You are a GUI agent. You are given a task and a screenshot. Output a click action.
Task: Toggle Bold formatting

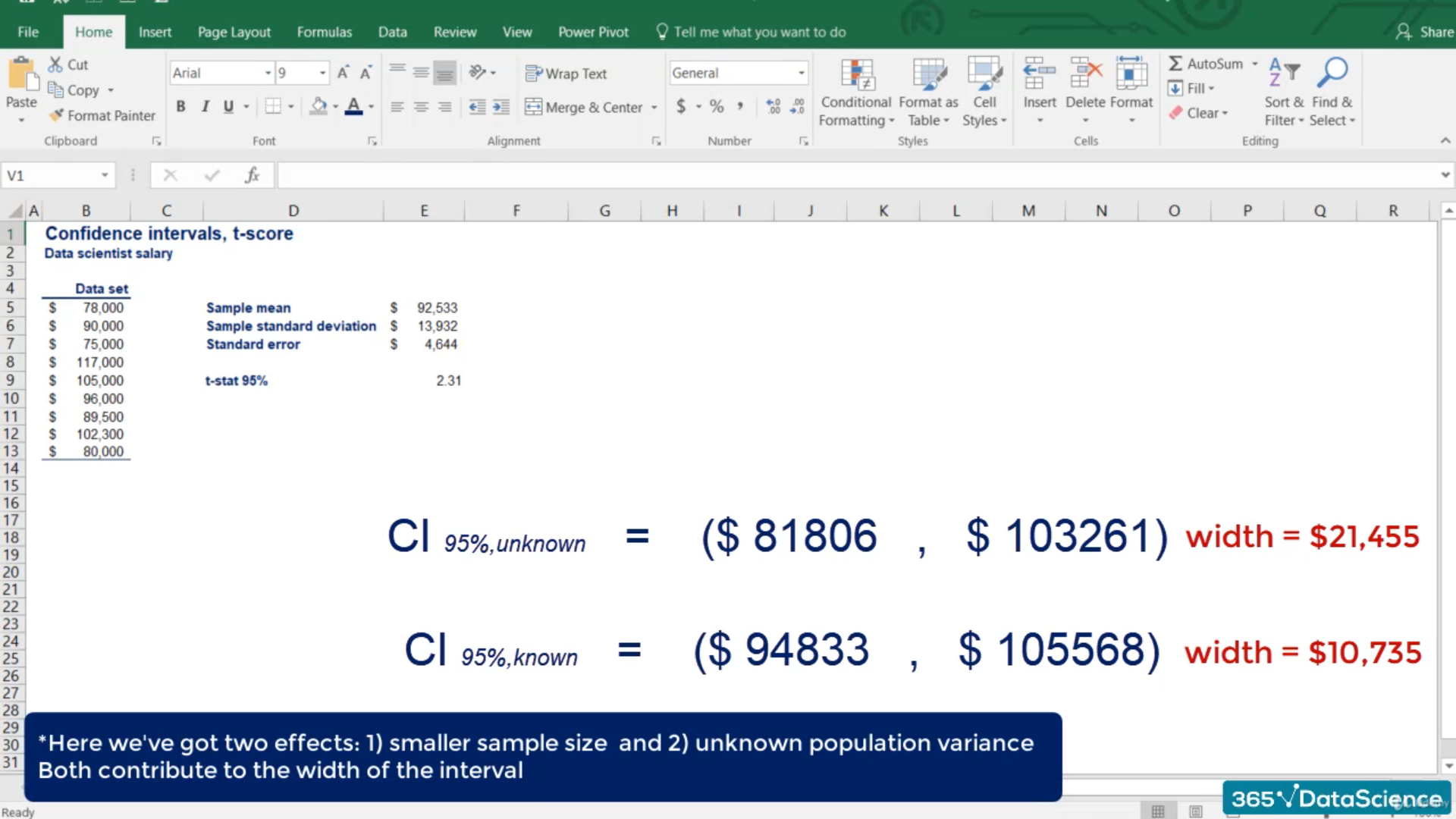pyautogui.click(x=180, y=107)
